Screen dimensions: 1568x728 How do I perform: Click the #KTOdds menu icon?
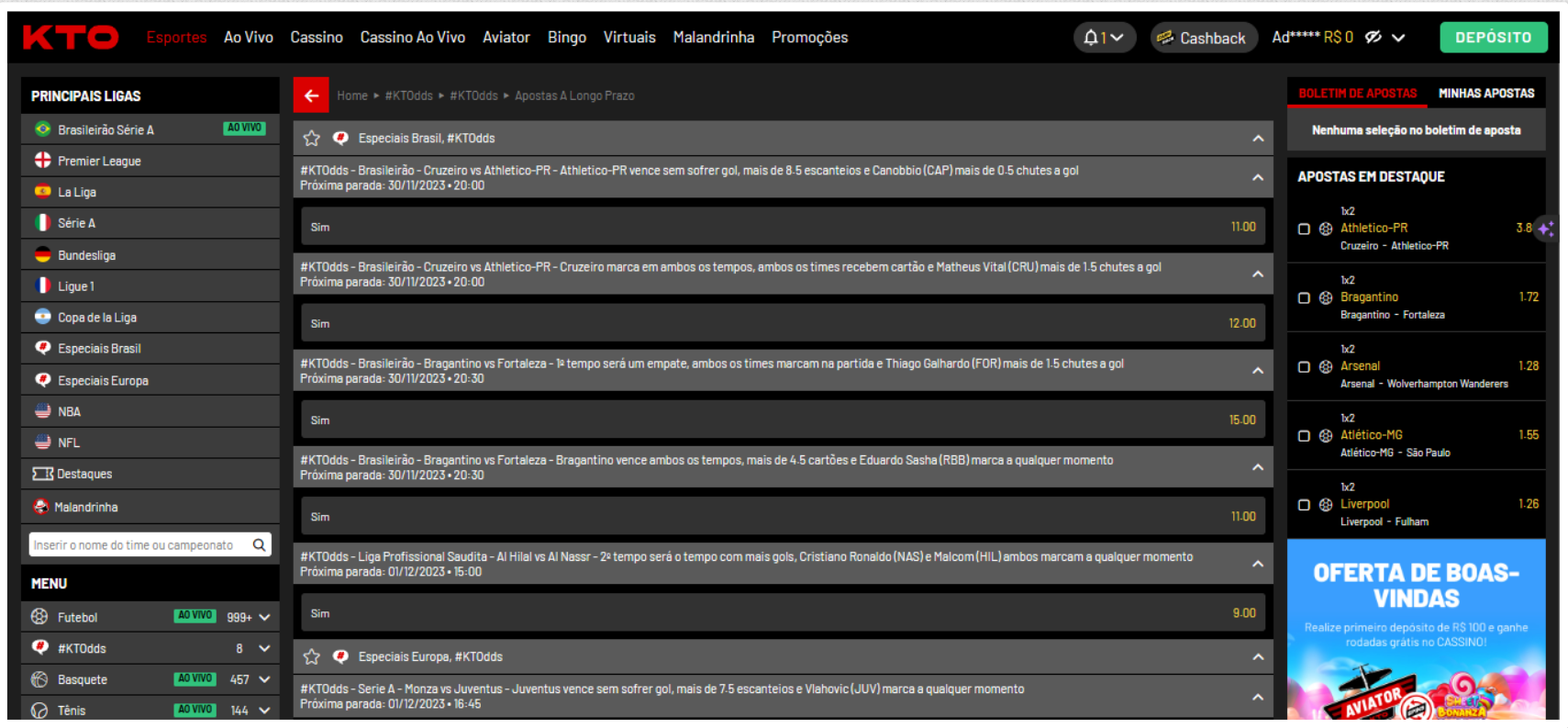point(39,648)
